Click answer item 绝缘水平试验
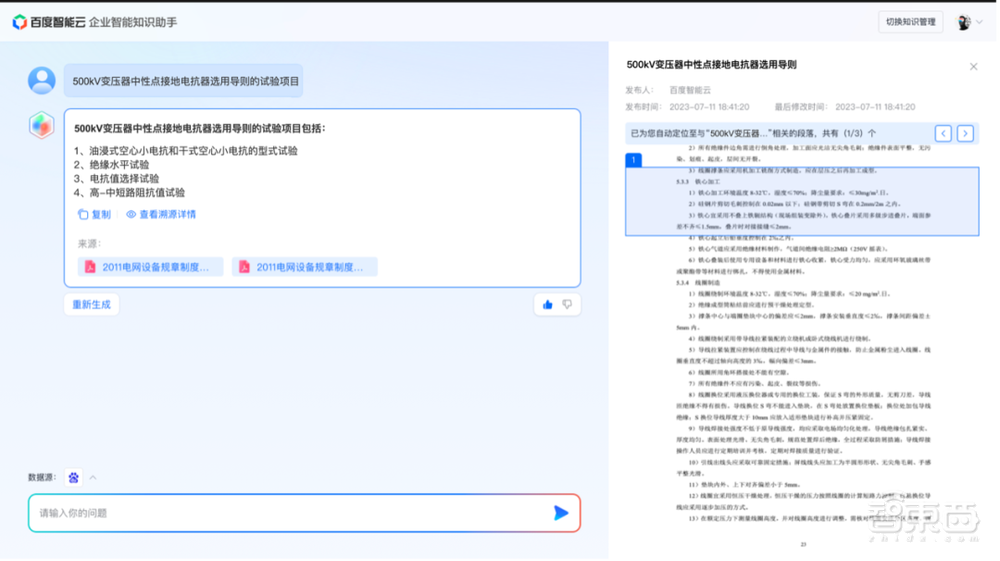Viewport: 1000px width, 561px height. click(112, 165)
